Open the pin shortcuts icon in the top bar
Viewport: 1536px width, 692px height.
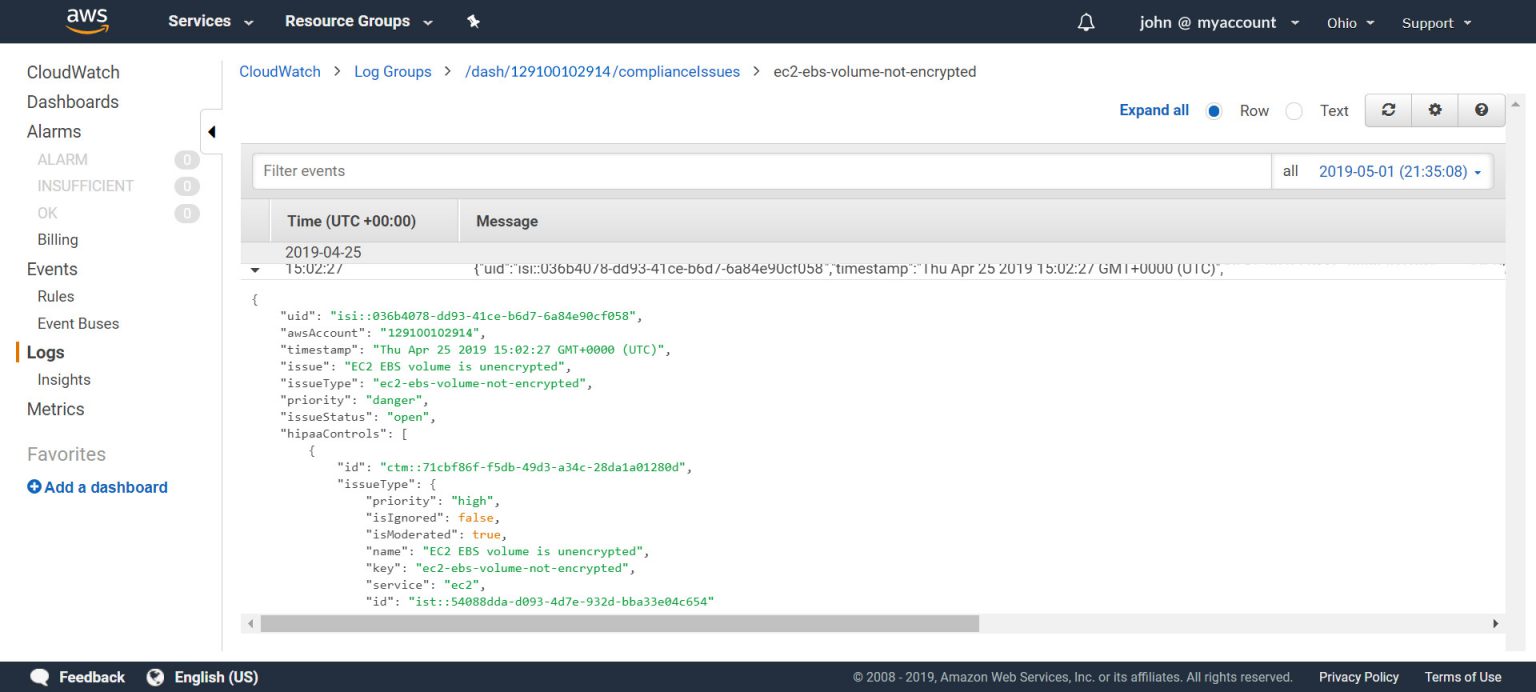coord(474,21)
